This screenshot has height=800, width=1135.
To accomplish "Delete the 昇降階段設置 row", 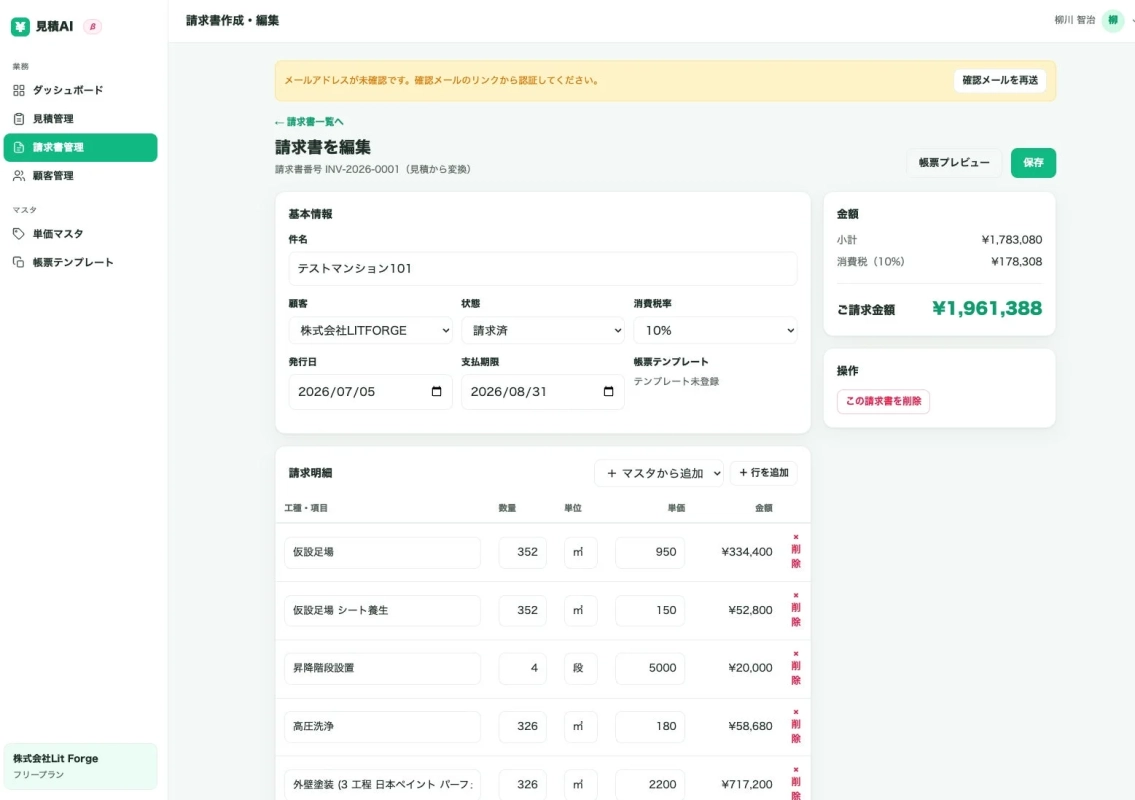I will click(x=796, y=668).
